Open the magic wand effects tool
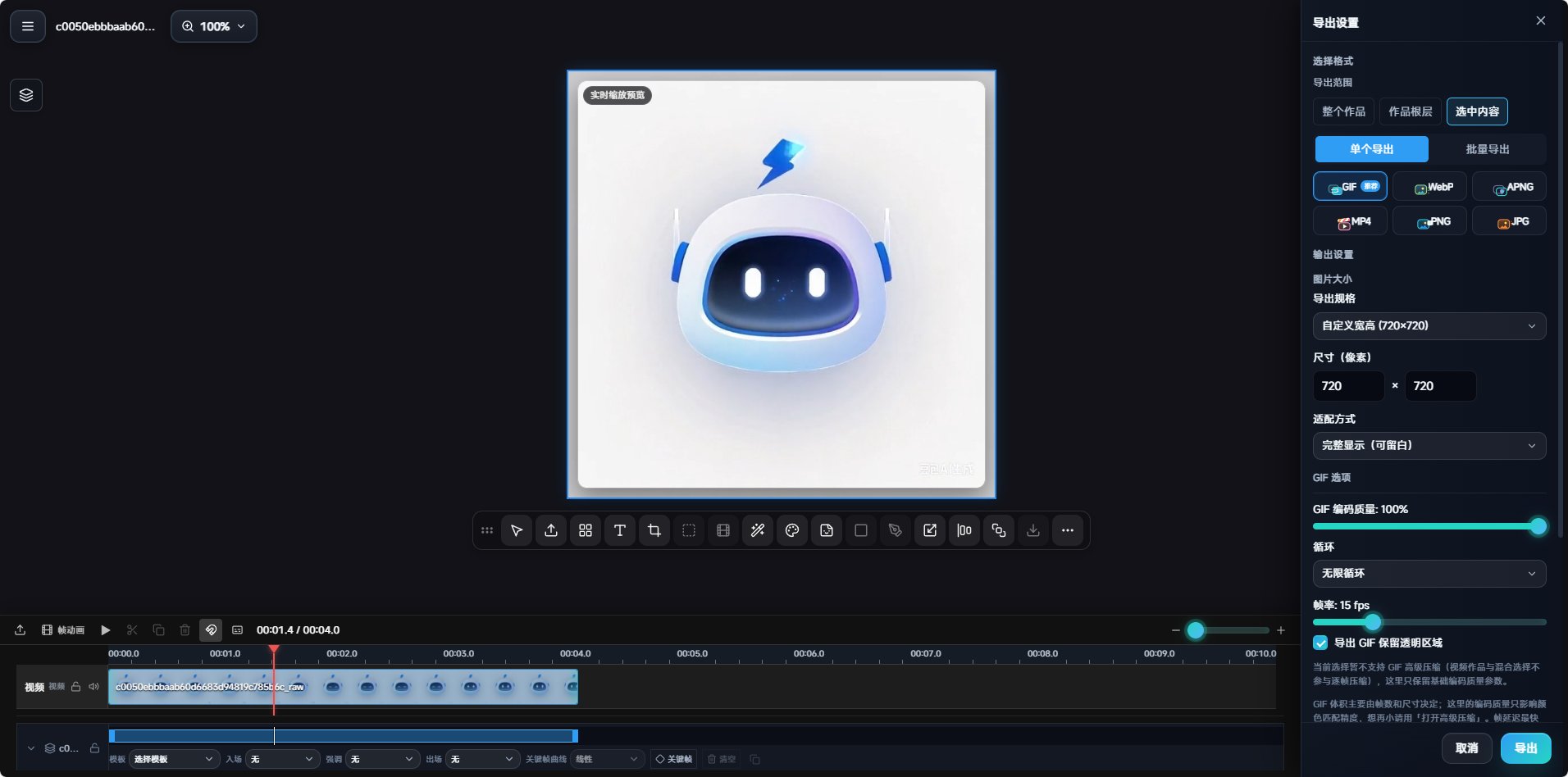This screenshot has width=1568, height=777. pos(758,530)
